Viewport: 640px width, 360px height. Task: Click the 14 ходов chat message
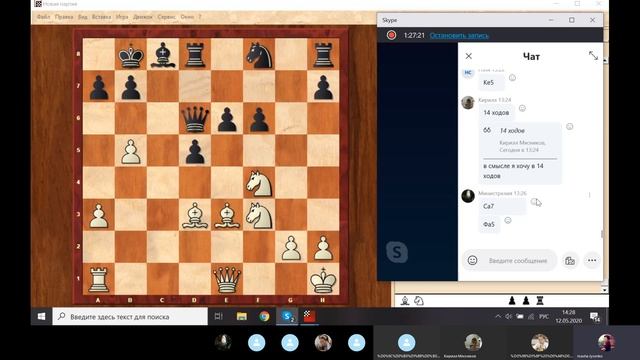(496, 112)
